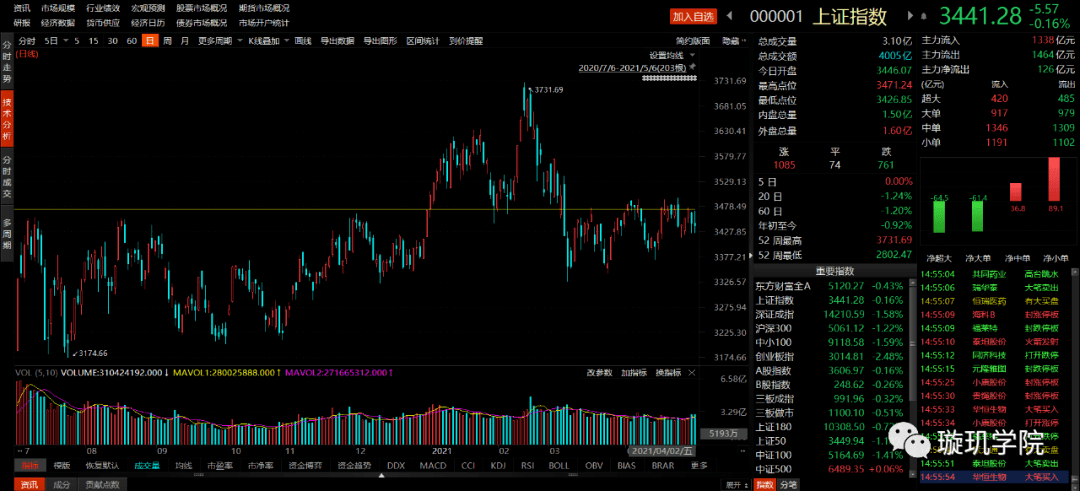Close the VOL indicator panel

(x=692, y=373)
